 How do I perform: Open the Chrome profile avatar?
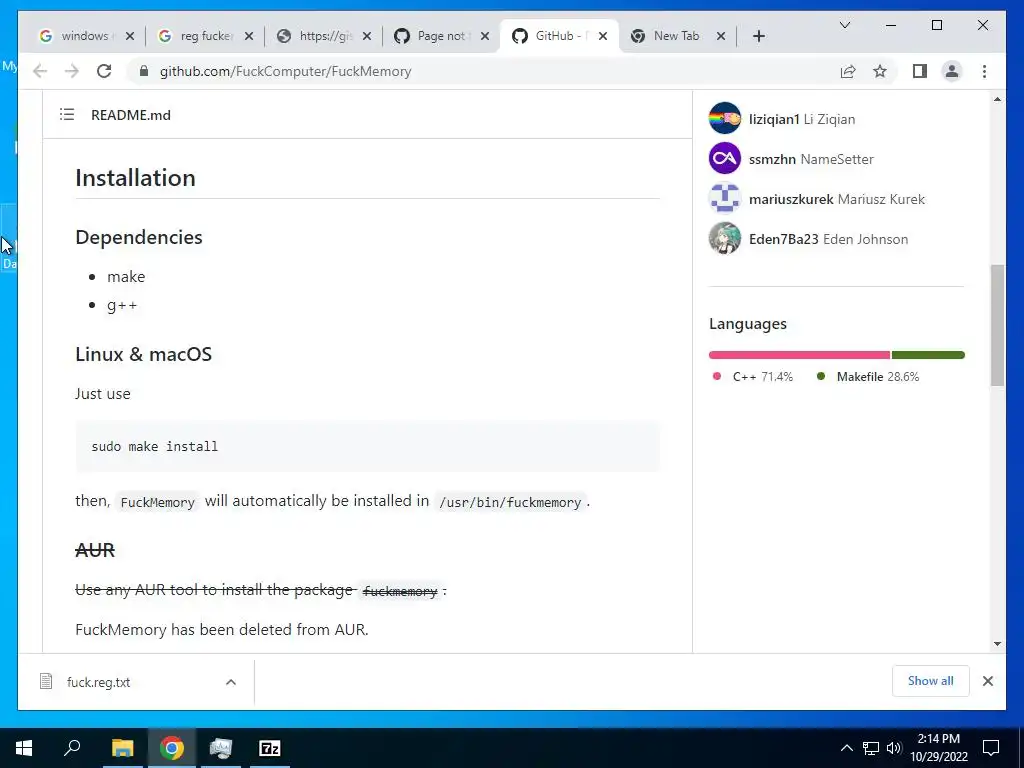tap(952, 71)
